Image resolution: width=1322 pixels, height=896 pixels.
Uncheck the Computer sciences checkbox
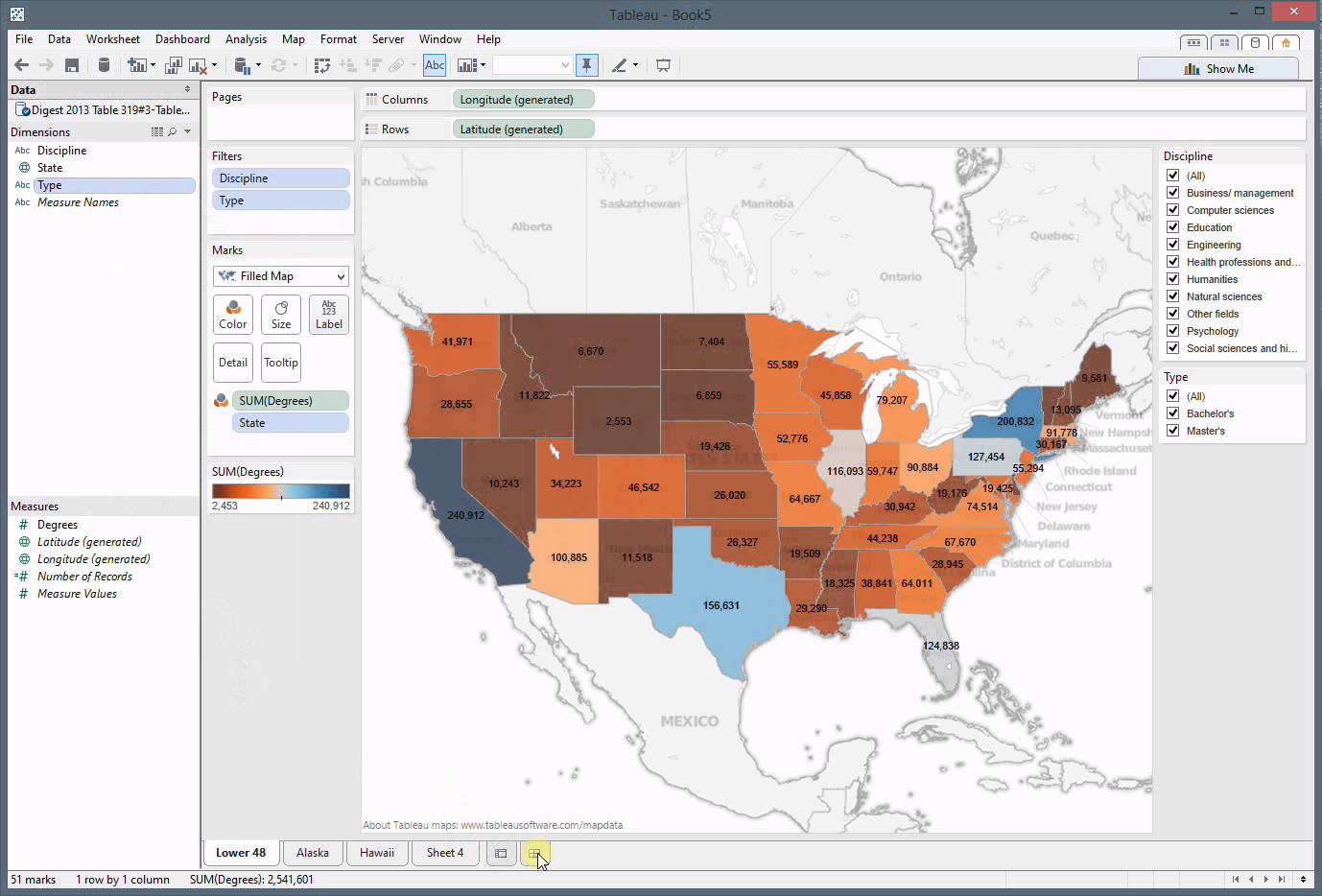click(x=1172, y=210)
